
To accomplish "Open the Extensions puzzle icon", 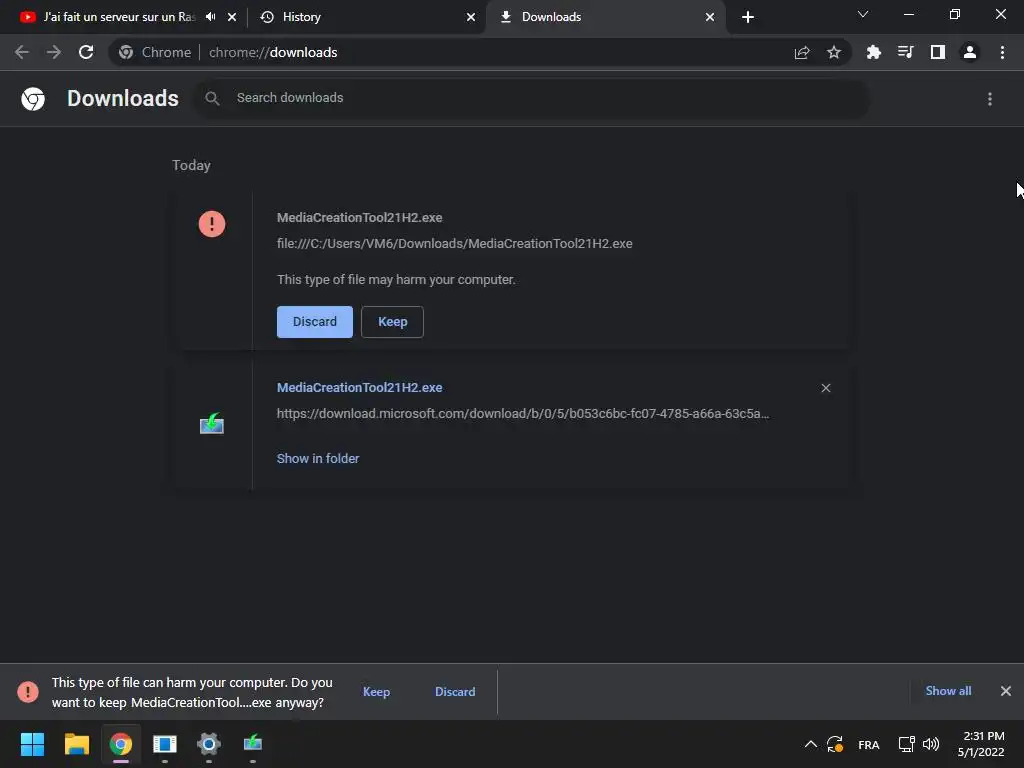I will (x=873, y=52).
